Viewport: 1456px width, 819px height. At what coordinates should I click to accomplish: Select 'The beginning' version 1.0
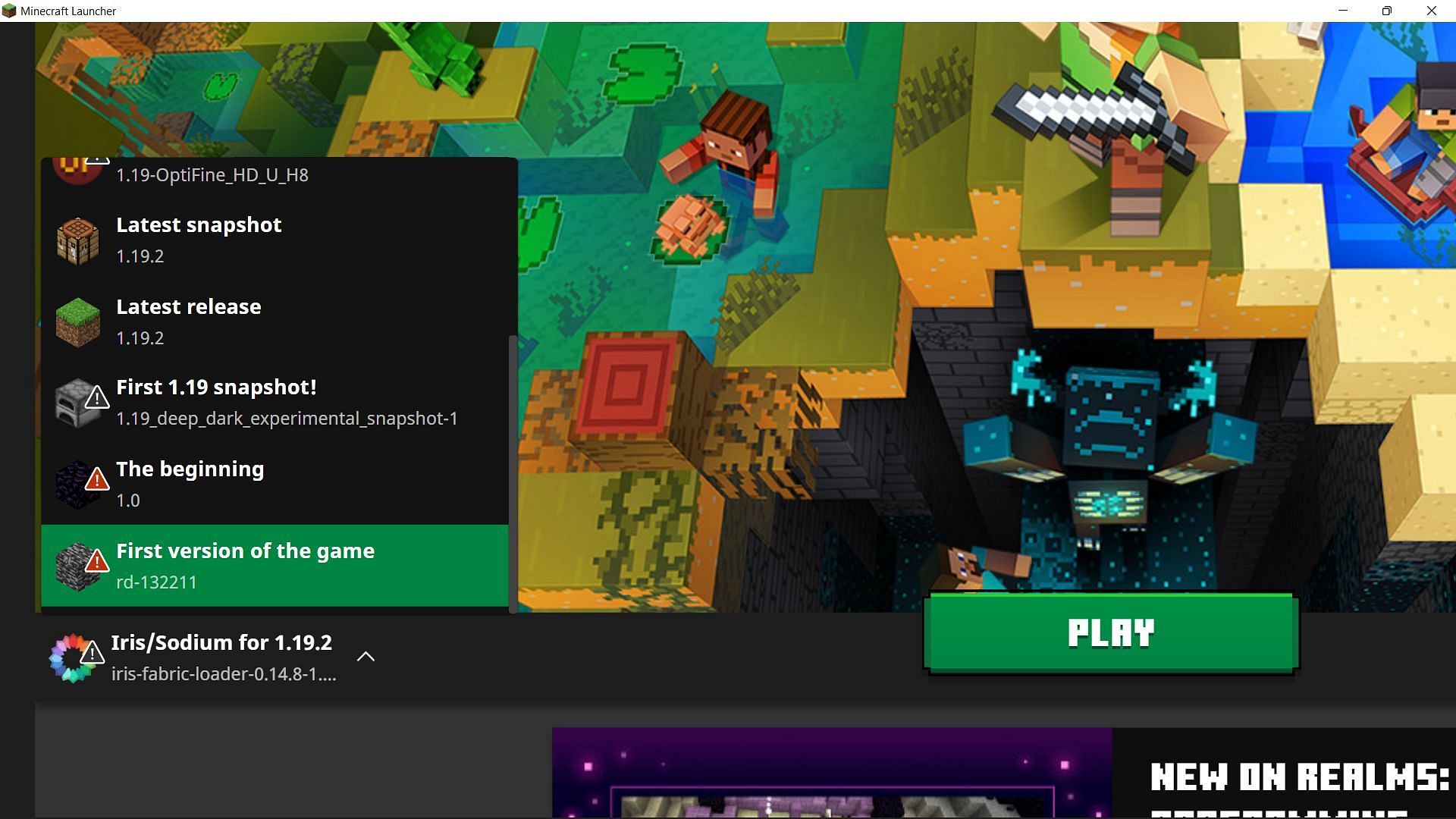coord(275,483)
